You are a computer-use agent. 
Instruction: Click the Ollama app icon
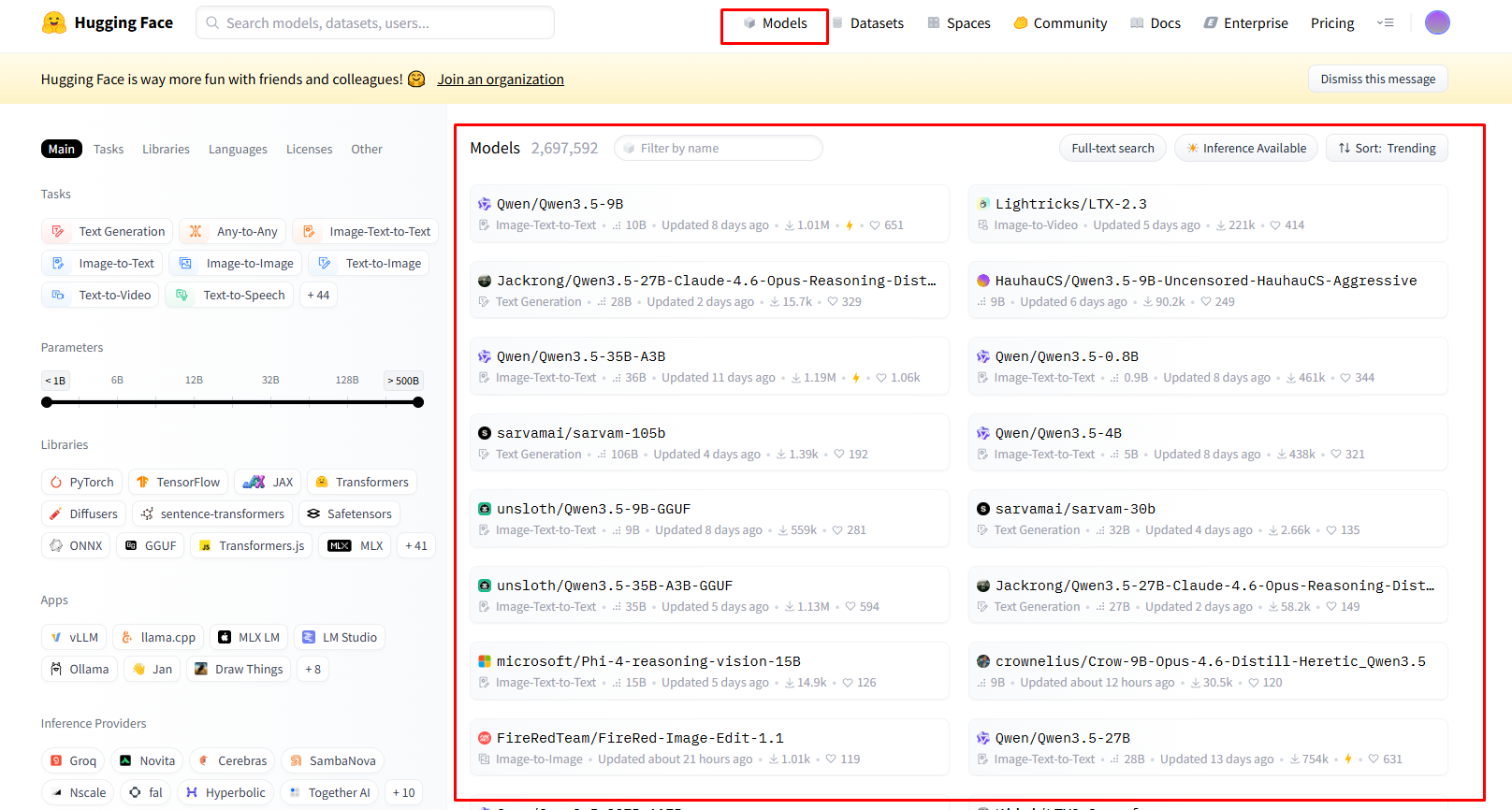[56, 669]
